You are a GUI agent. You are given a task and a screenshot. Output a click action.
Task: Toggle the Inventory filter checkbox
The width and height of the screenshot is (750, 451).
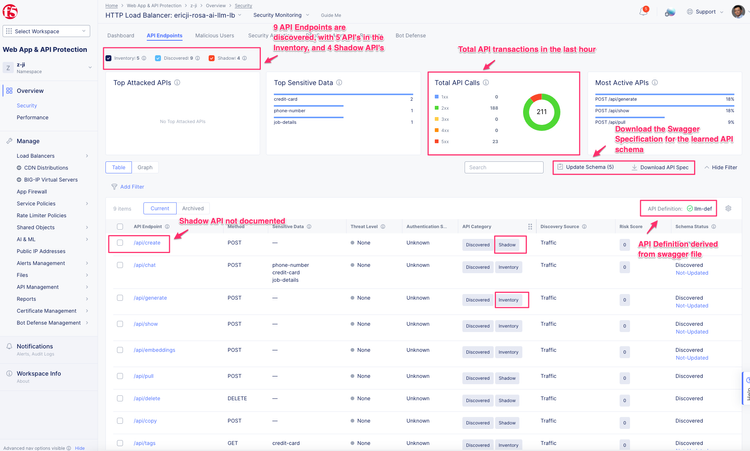[109, 58]
